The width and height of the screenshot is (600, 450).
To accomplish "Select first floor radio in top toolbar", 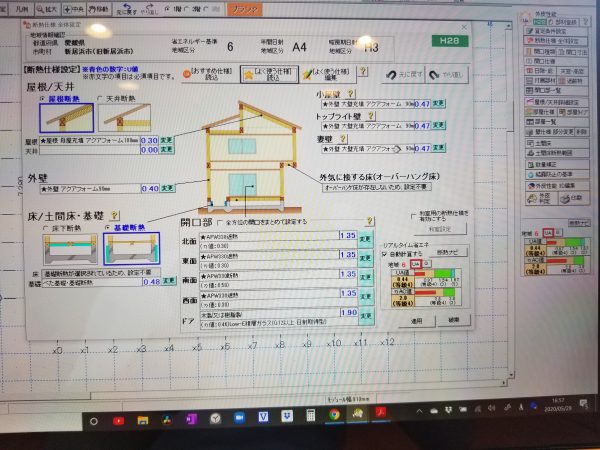I will click(x=168, y=8).
